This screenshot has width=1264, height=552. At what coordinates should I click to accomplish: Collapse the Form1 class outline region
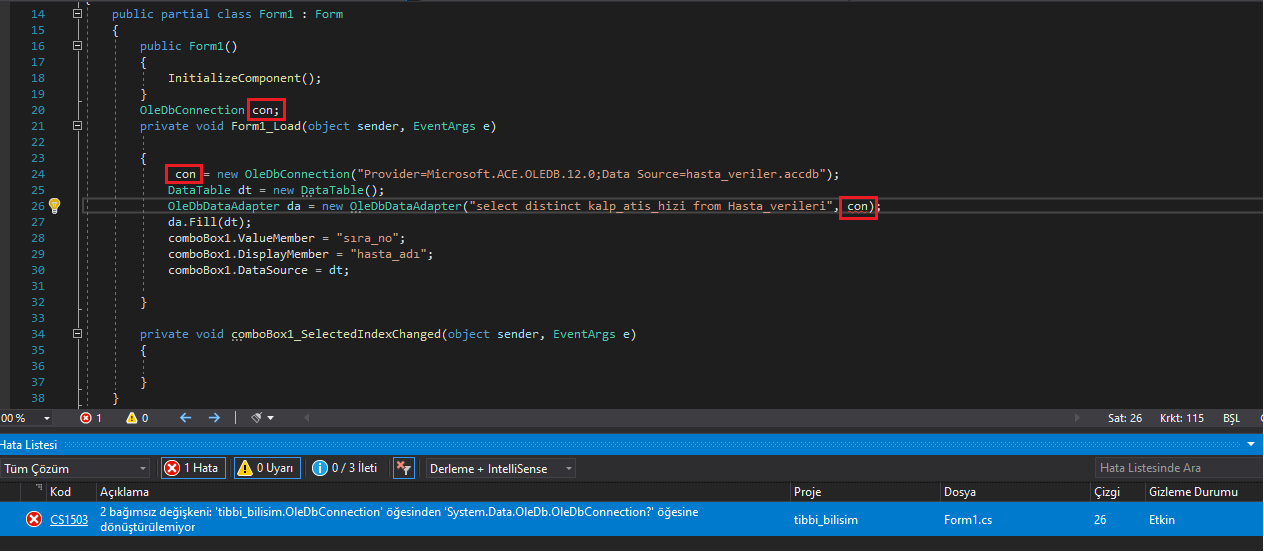tap(78, 14)
